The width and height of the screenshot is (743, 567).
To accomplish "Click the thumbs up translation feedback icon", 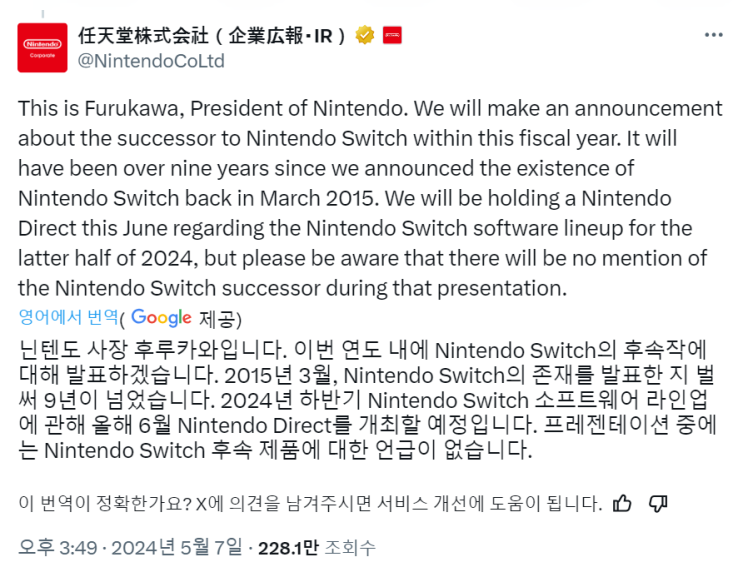I will [x=622, y=502].
